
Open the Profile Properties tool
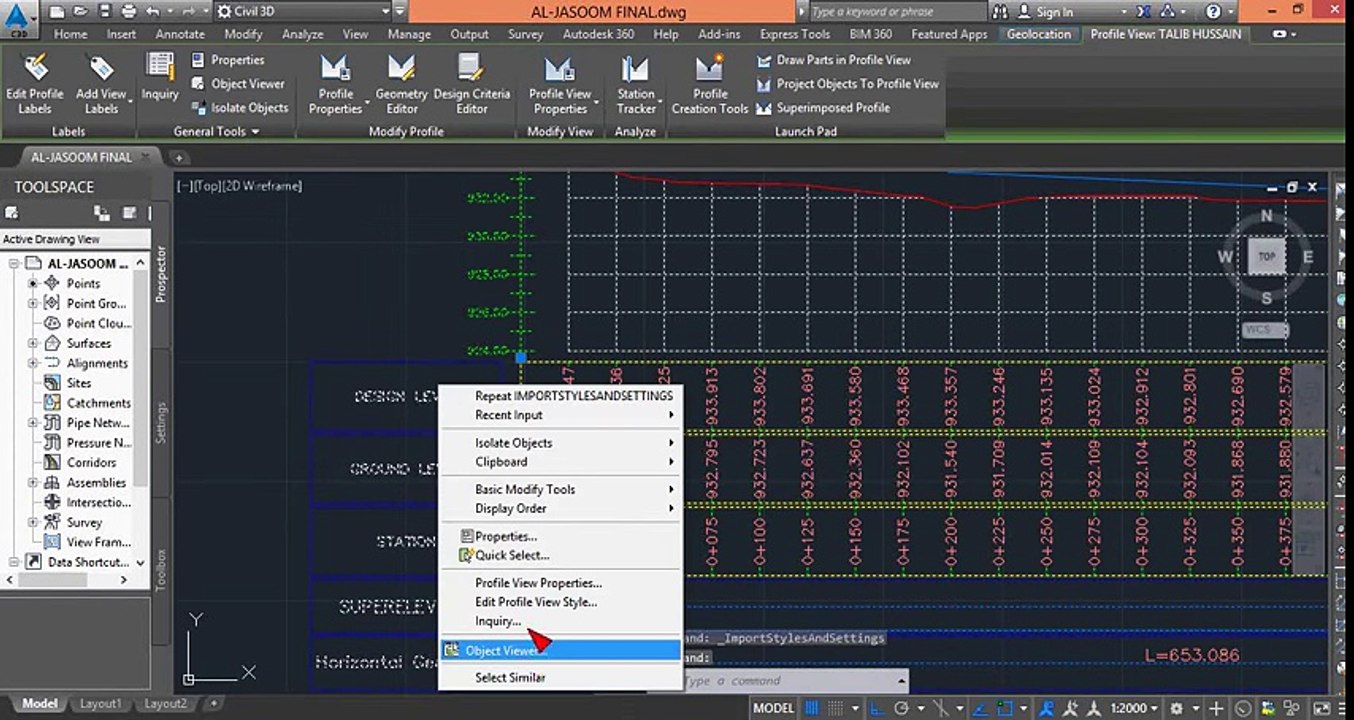[x=336, y=84]
